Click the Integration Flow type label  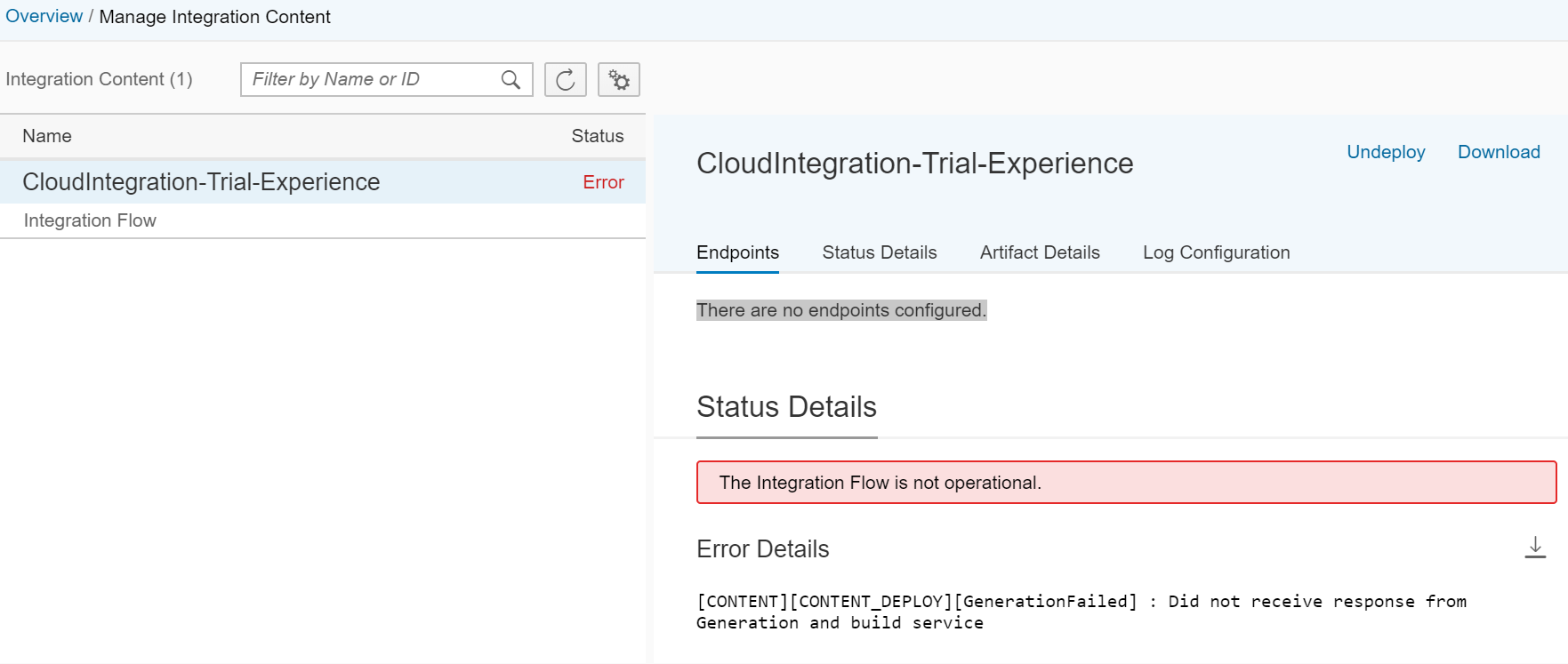click(x=90, y=220)
